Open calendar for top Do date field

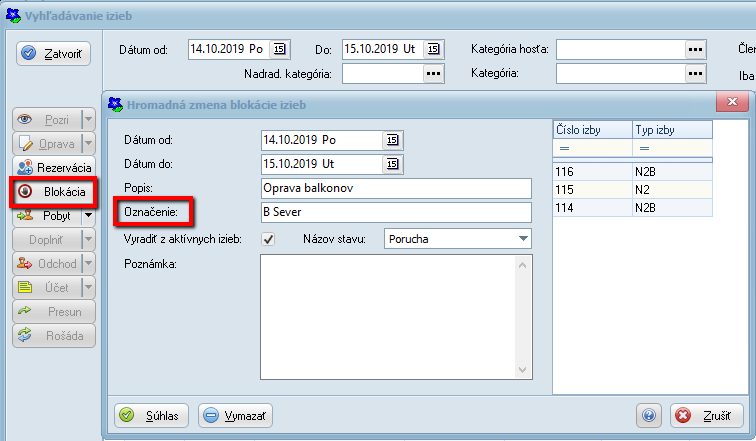click(432, 48)
